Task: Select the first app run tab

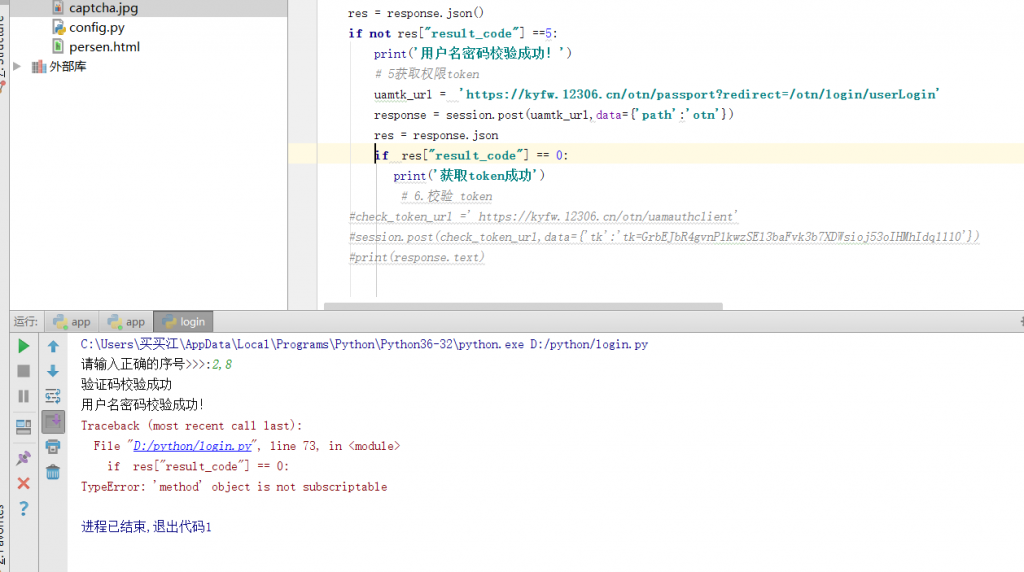Action: 72,322
